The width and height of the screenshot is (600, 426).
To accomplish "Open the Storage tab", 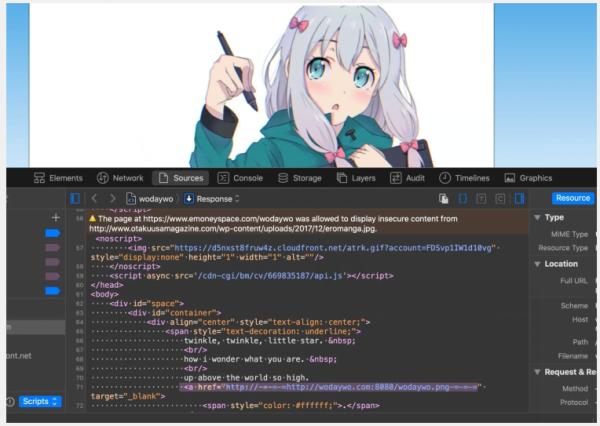I will point(300,178).
